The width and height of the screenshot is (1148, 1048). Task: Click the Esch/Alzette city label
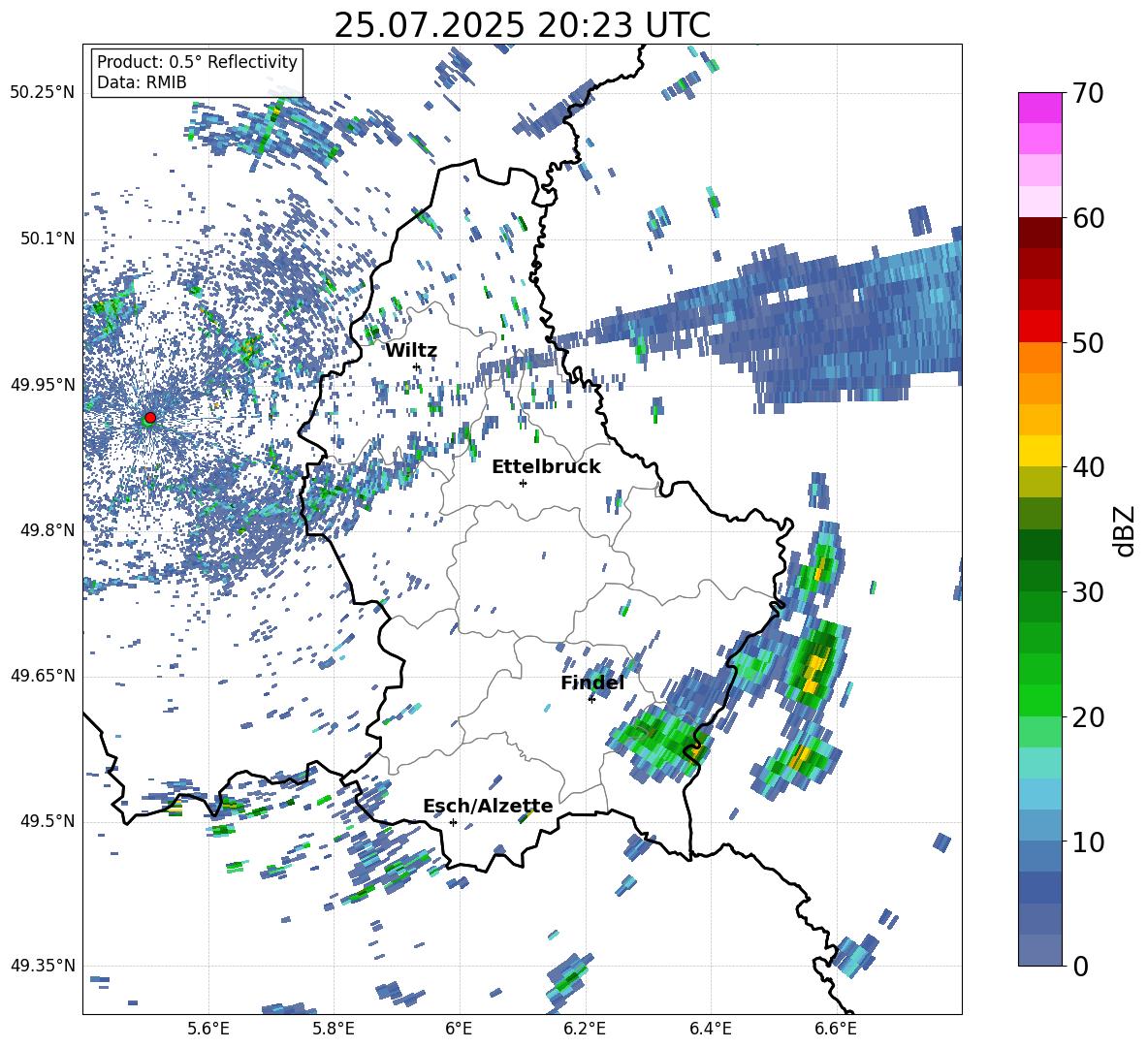488,807
